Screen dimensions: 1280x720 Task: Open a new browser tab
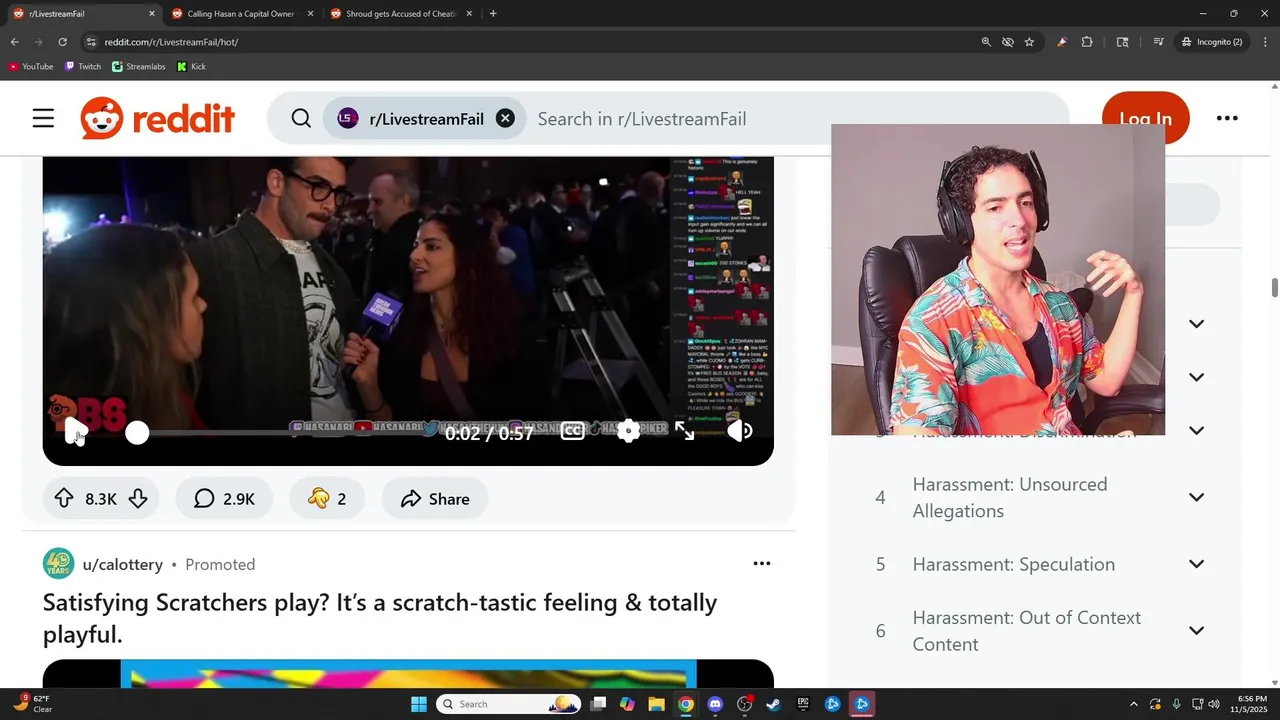pyautogui.click(x=493, y=14)
